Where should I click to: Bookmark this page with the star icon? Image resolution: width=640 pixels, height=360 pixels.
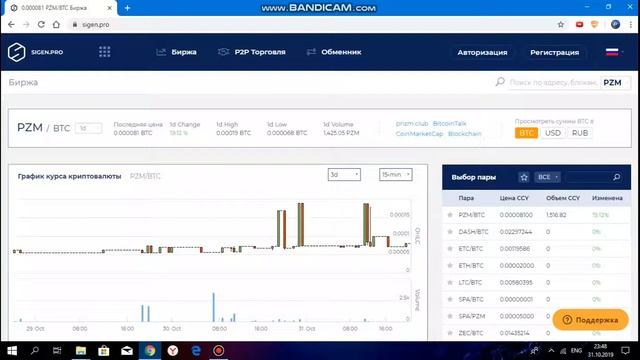(561, 24)
